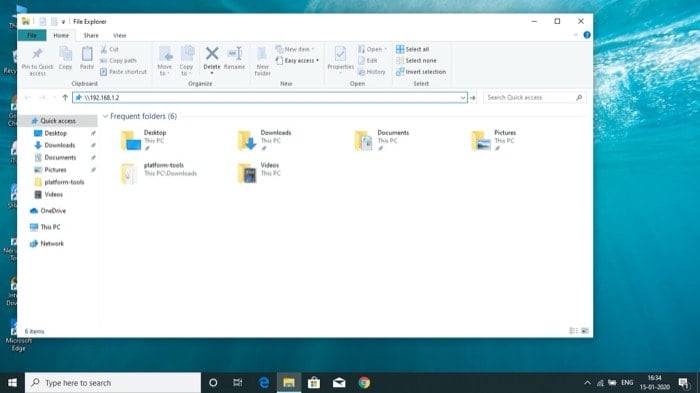Click the Go to arrow button
Image resolution: width=700 pixels, height=393 pixels.
[473, 97]
